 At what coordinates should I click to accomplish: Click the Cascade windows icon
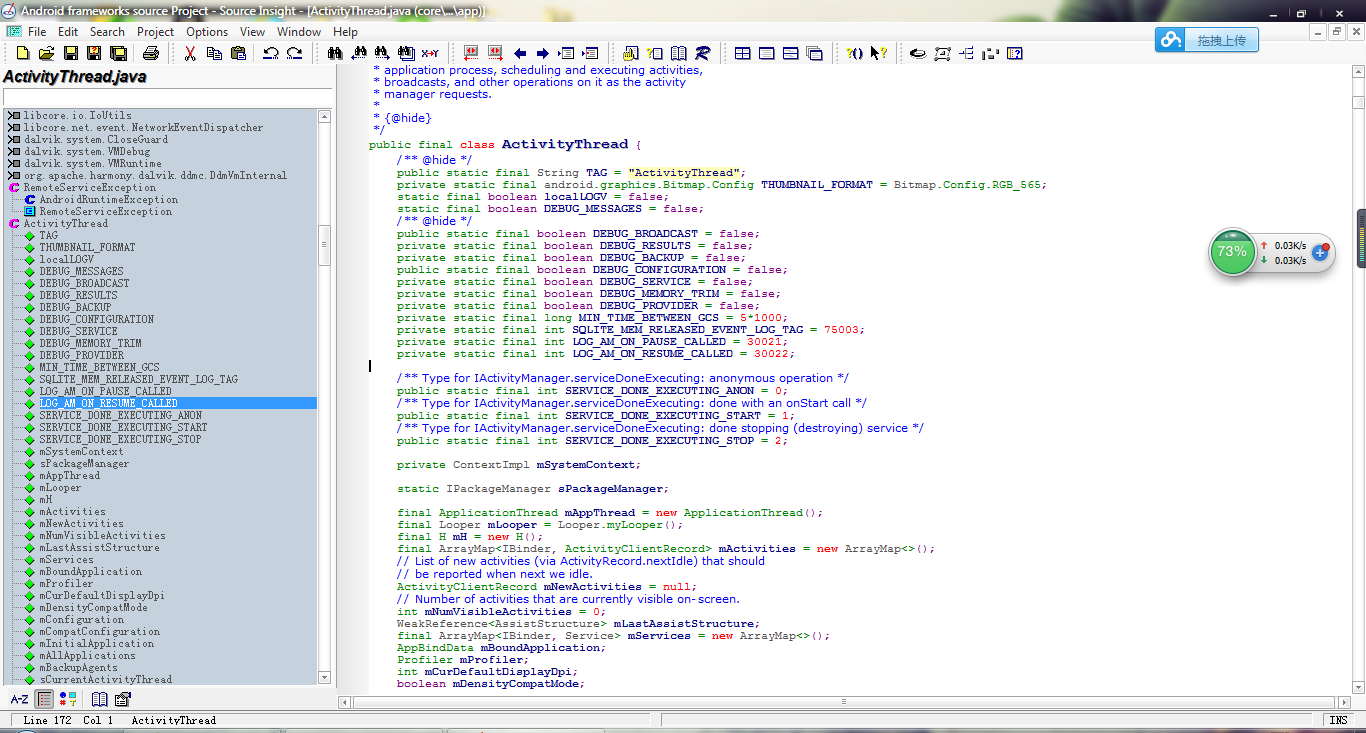[814, 53]
